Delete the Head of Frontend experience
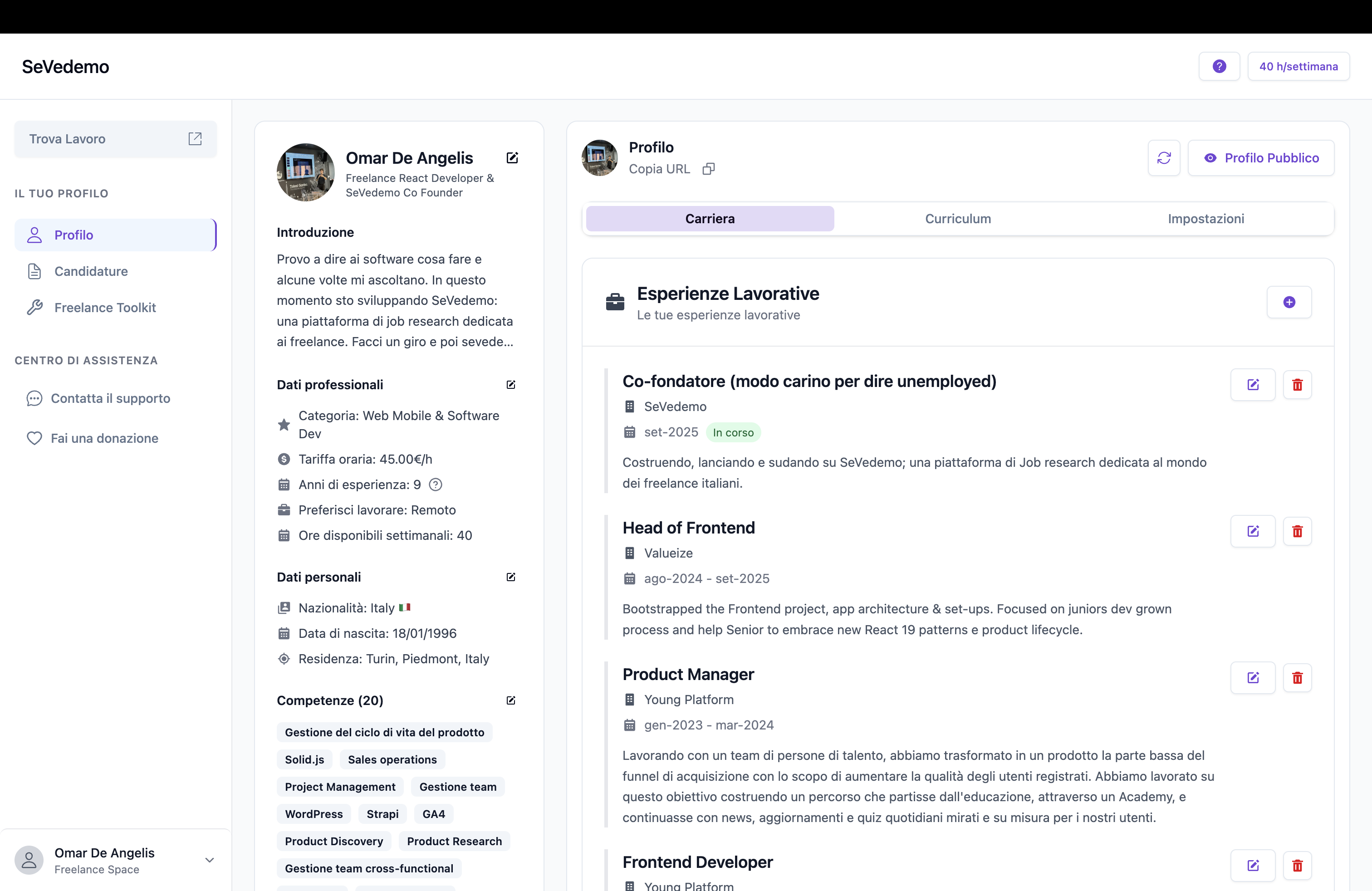This screenshot has width=1372, height=891. pyautogui.click(x=1297, y=531)
